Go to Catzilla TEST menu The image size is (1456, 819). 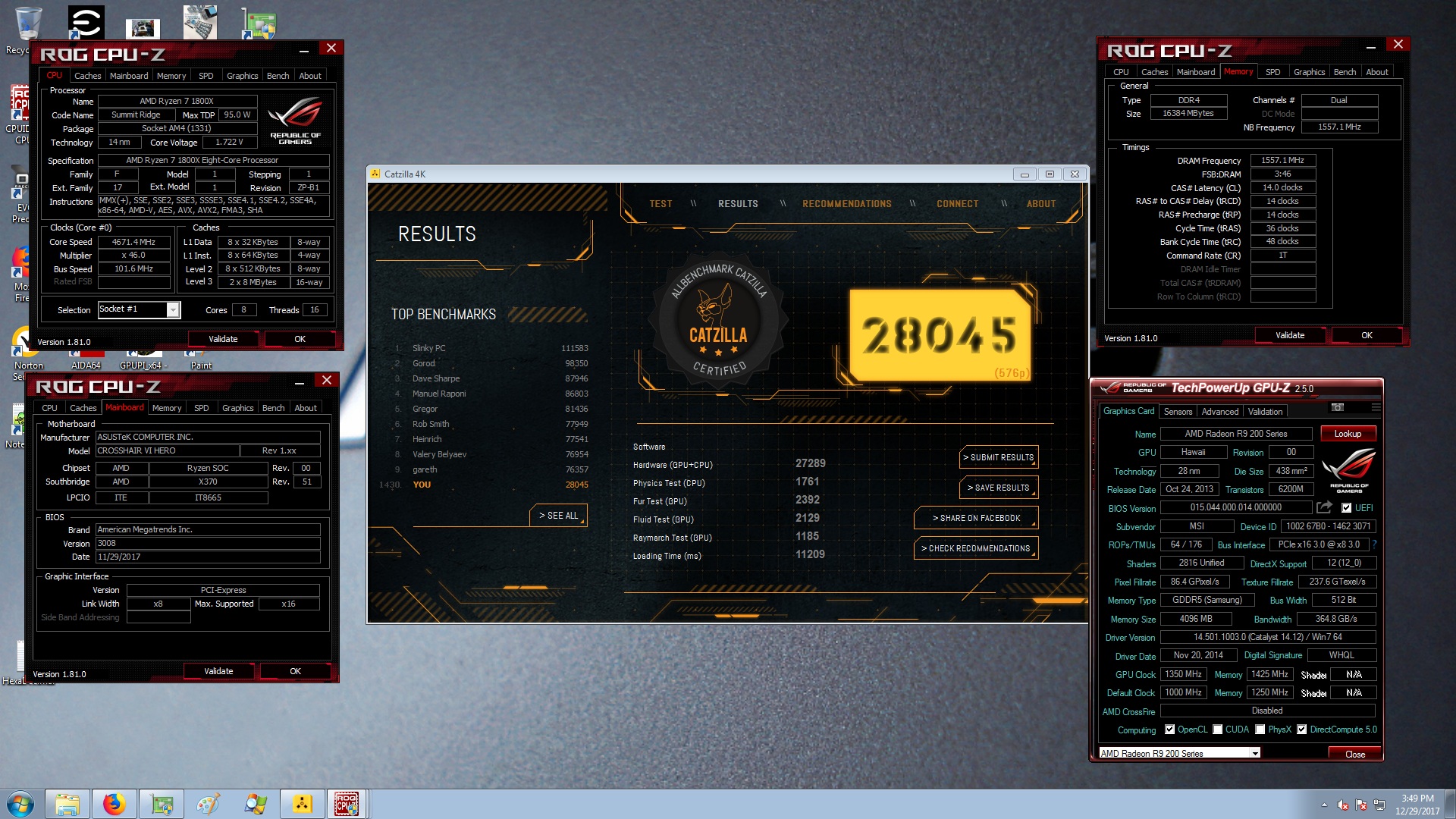pyautogui.click(x=661, y=204)
